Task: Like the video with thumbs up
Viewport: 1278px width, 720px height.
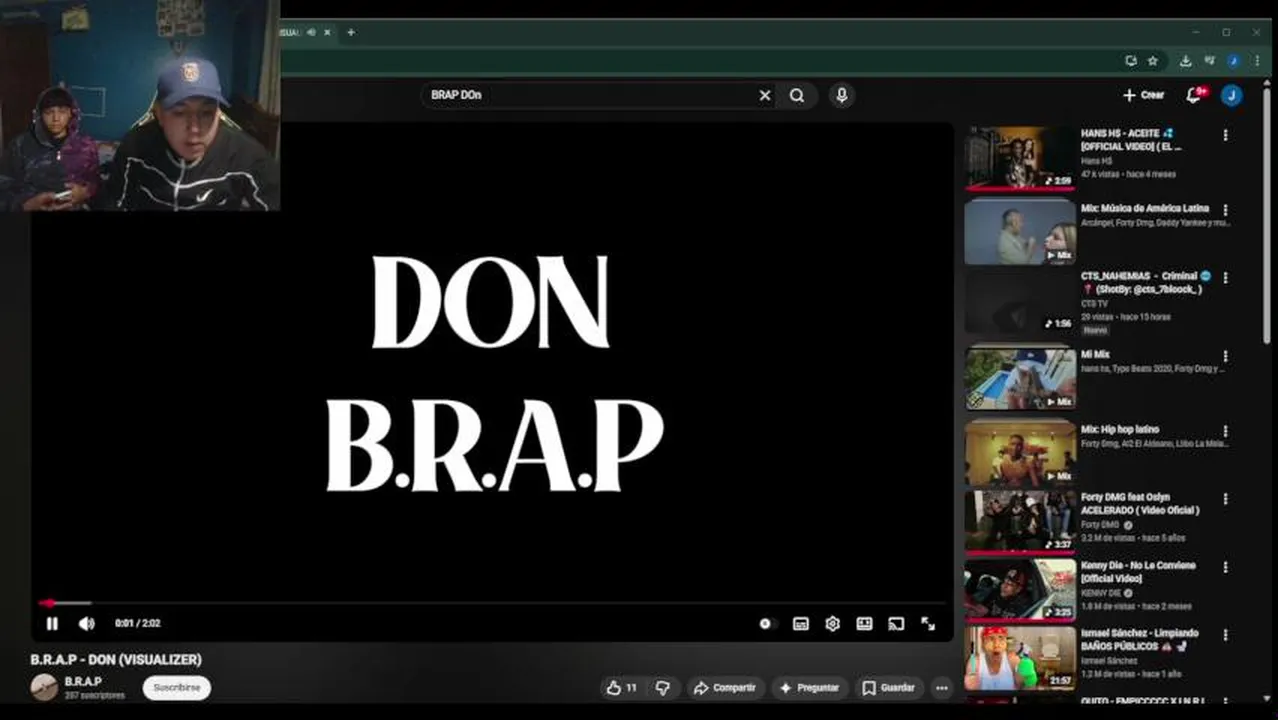Action: point(614,688)
